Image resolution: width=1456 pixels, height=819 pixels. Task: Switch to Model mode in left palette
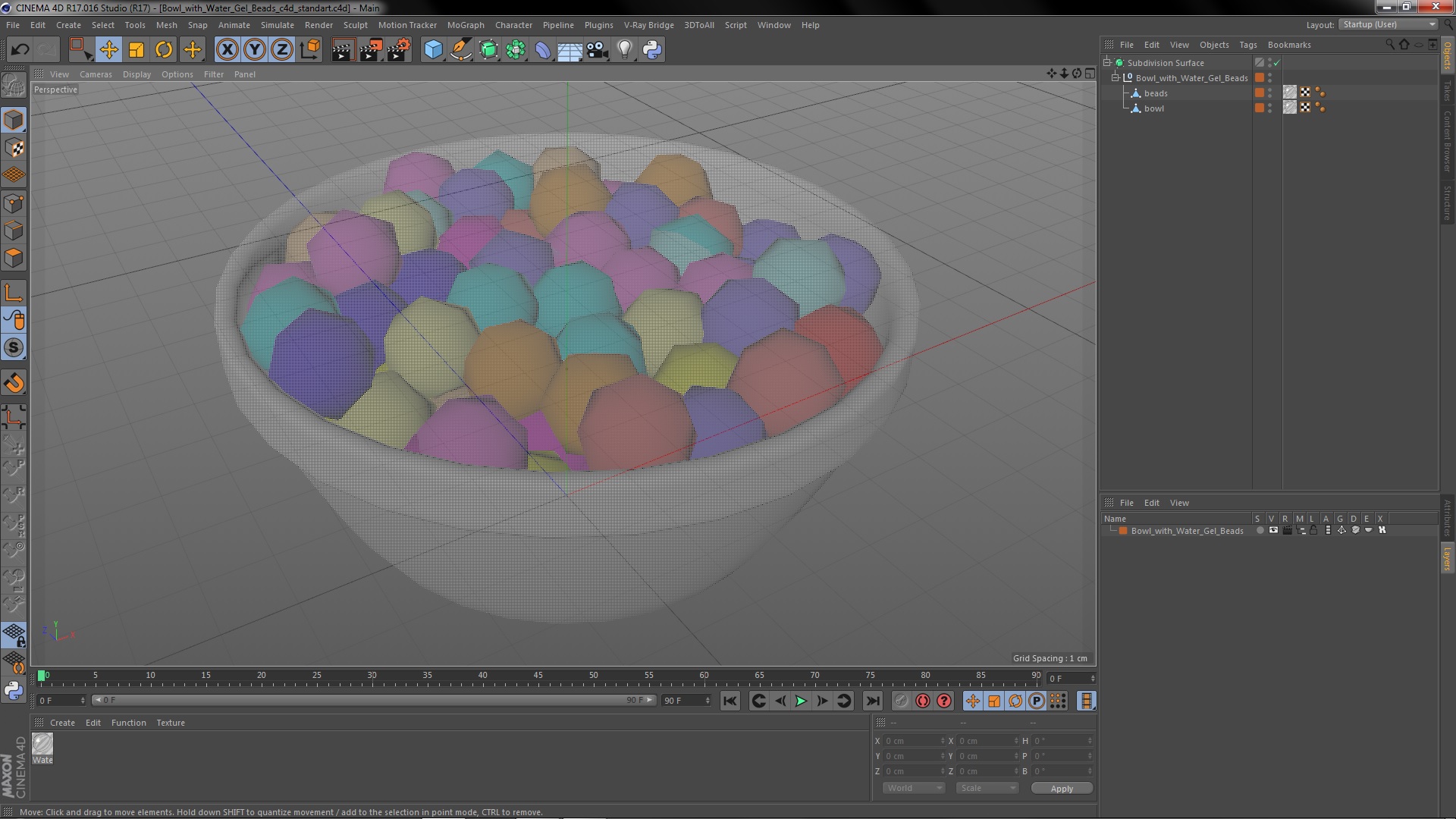[x=14, y=121]
